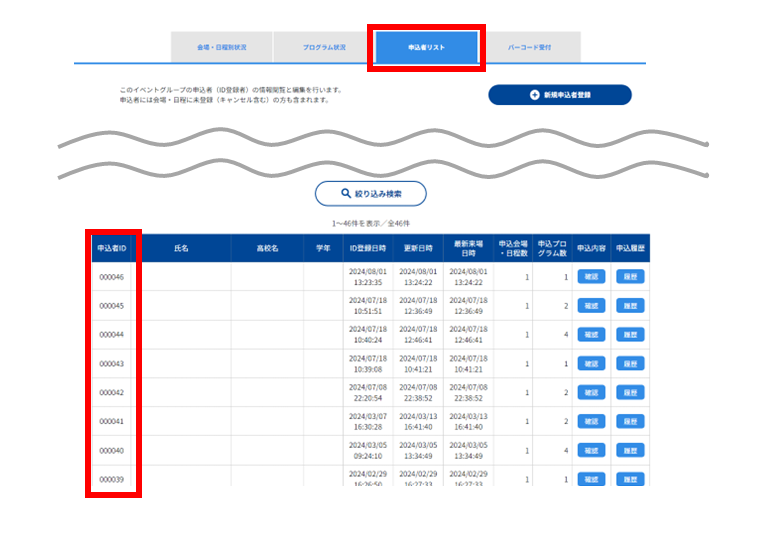The height and width of the screenshot is (535, 762).
Task: Open the バーコード受付 tab
Action: point(529,47)
